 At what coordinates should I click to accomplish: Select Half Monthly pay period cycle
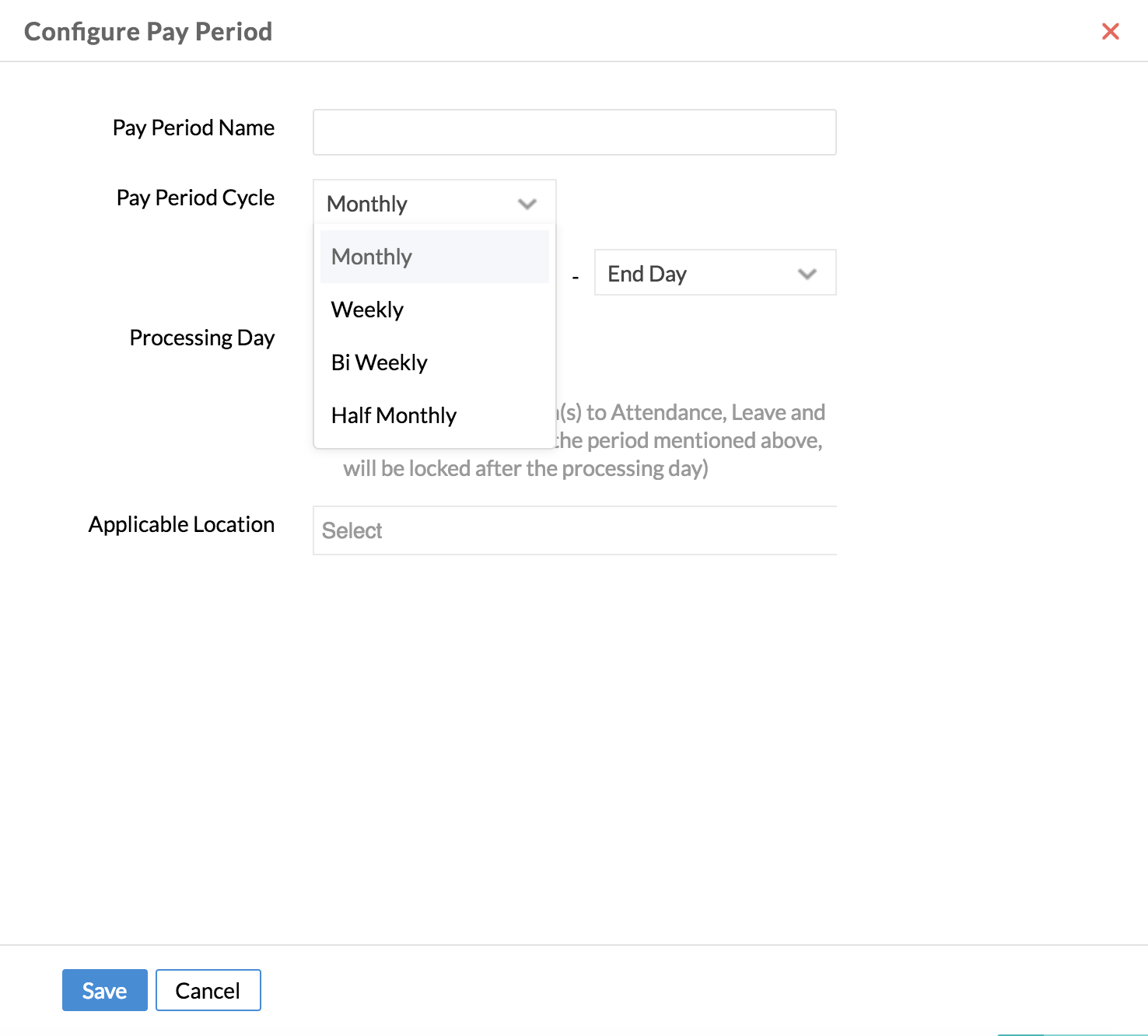tap(434, 415)
